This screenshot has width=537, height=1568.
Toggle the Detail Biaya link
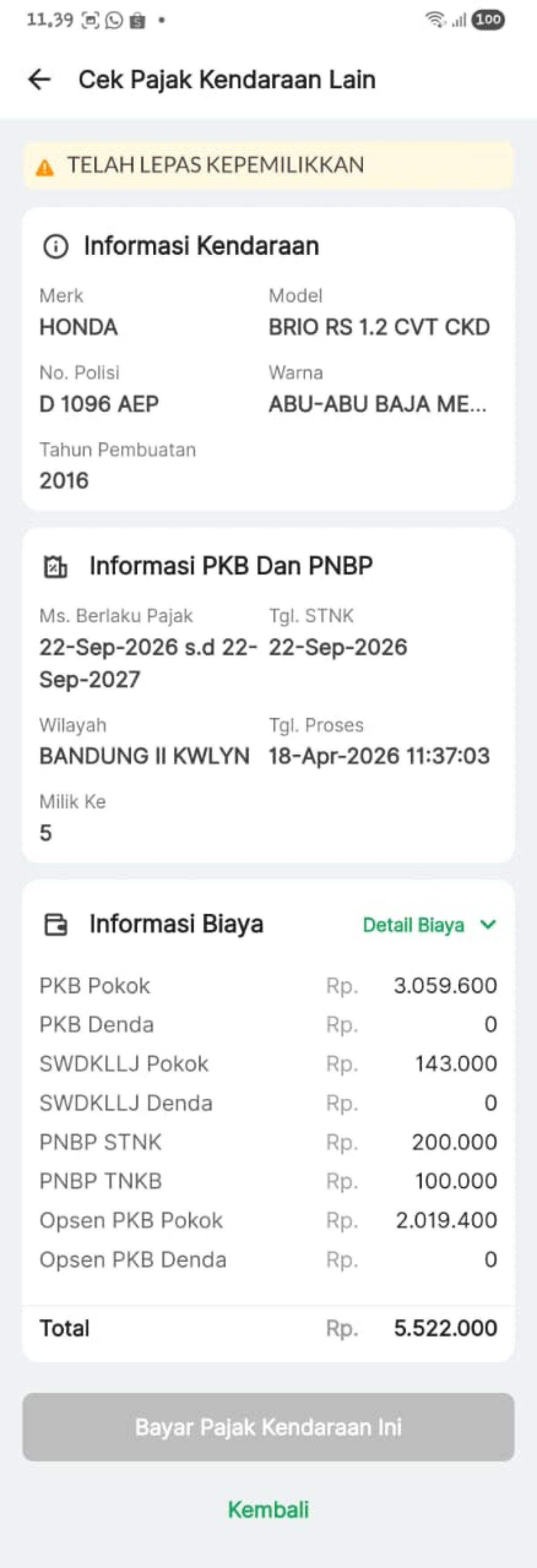tap(413, 925)
